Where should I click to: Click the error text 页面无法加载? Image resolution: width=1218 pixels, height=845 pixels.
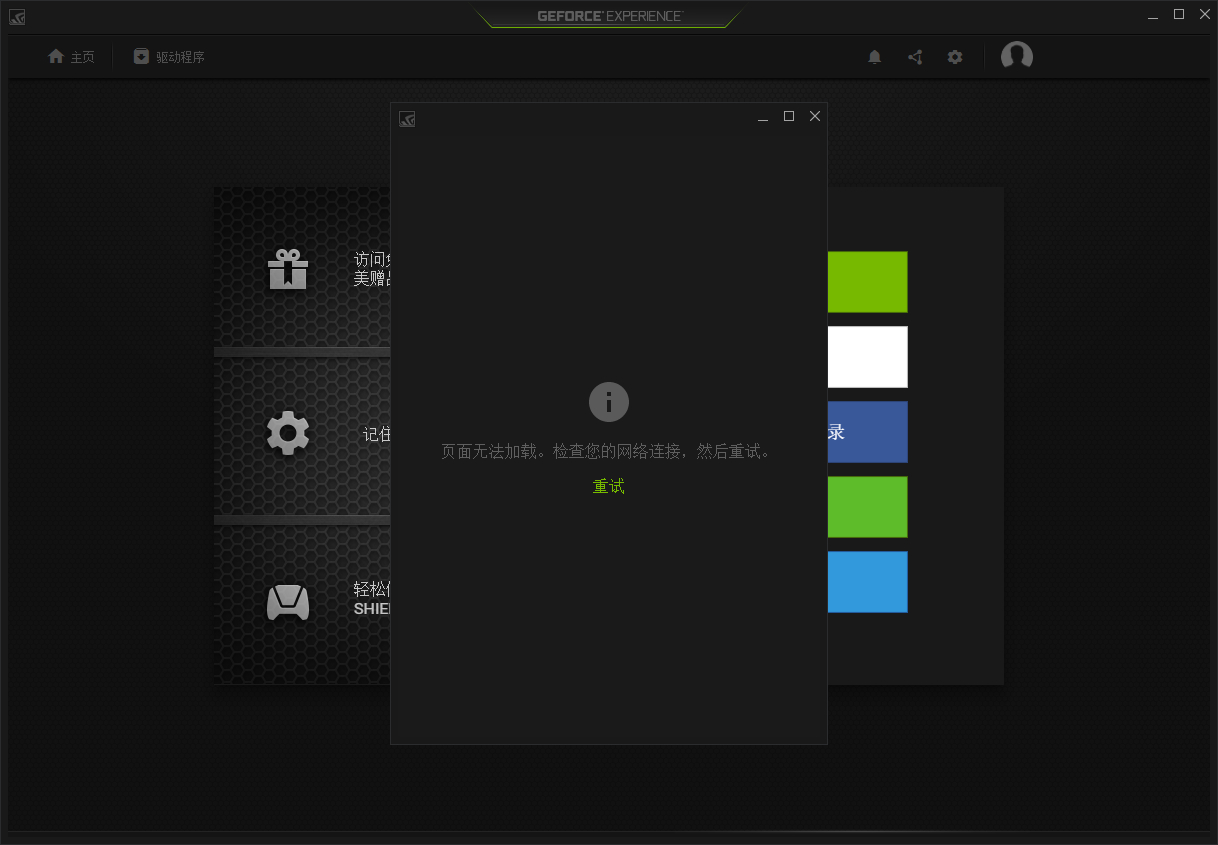493,452
